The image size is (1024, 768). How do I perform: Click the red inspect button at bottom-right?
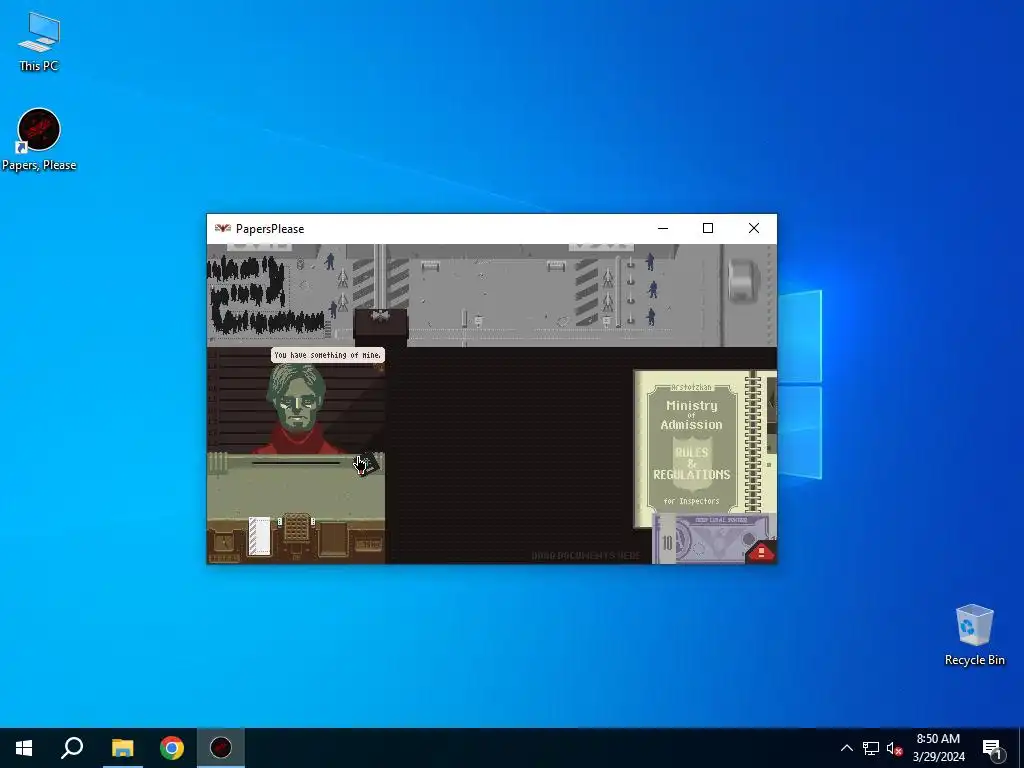tap(761, 552)
